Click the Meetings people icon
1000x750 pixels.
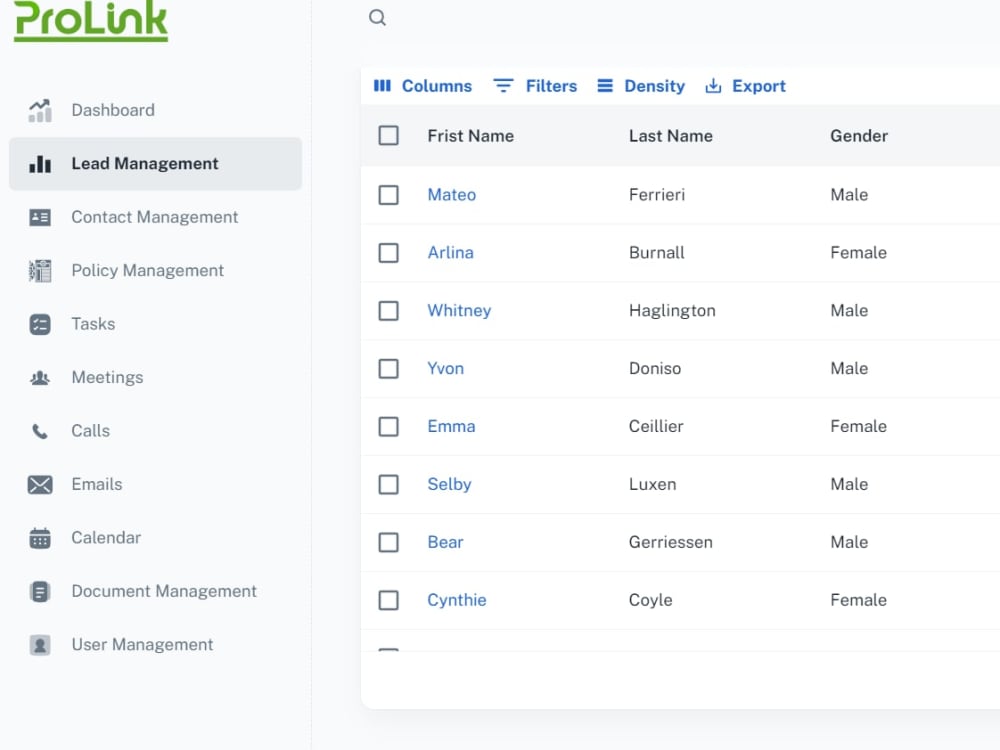point(40,378)
